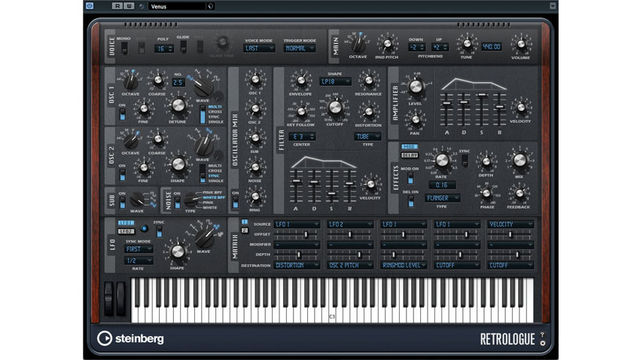Open the Matrix Source dropdown showing Velocity
The image size is (640, 360).
click(x=510, y=224)
